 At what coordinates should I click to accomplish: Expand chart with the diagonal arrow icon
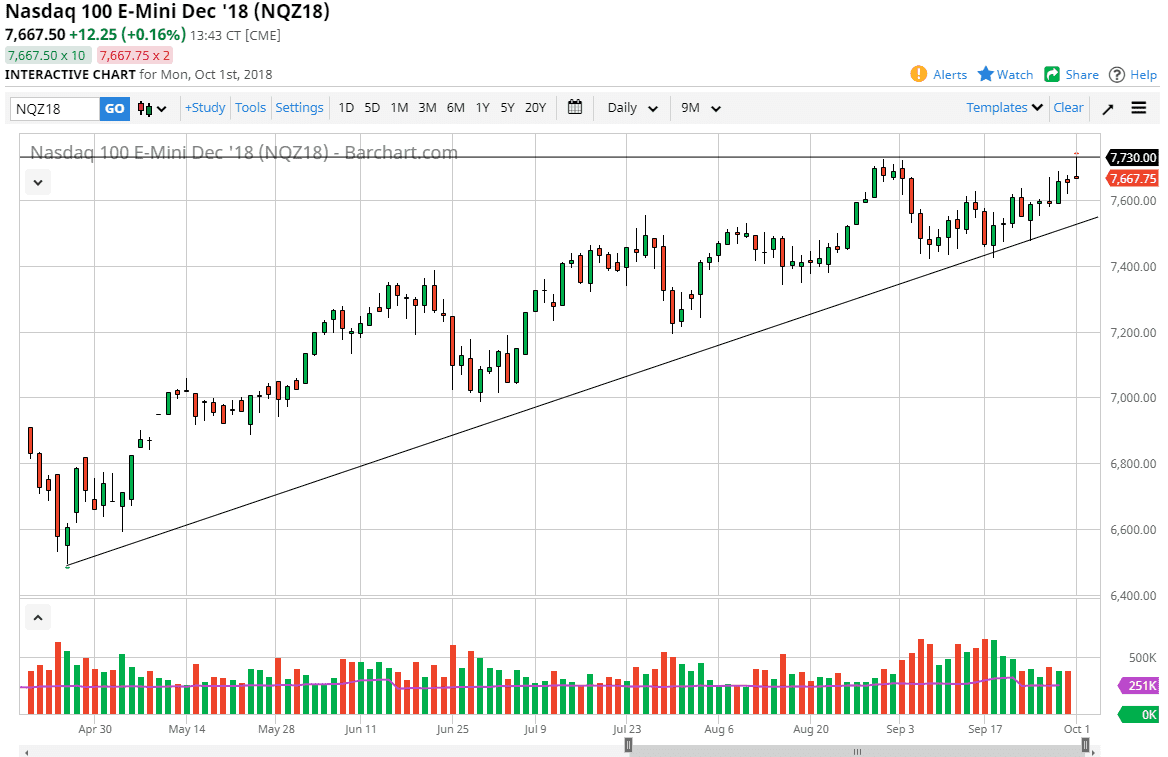[1108, 108]
